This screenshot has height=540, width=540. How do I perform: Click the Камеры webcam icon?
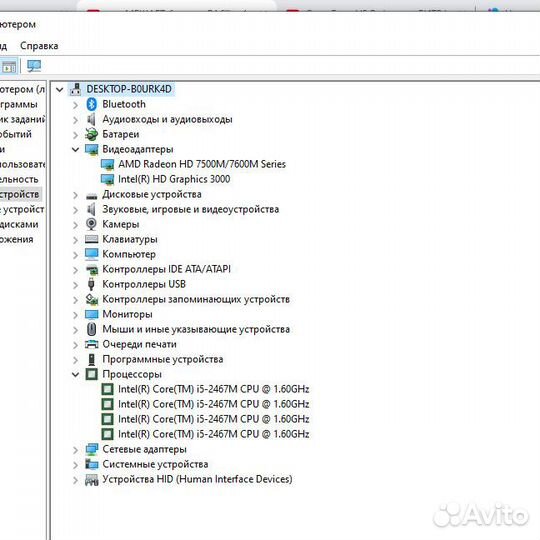[x=91, y=224]
